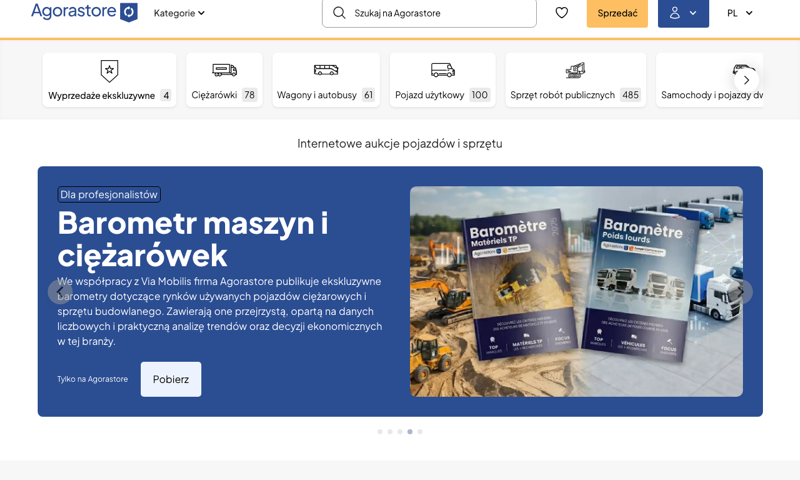Open the Agorastore logo homepage link
Image resolution: width=800 pixels, height=480 pixels.
tap(85, 11)
